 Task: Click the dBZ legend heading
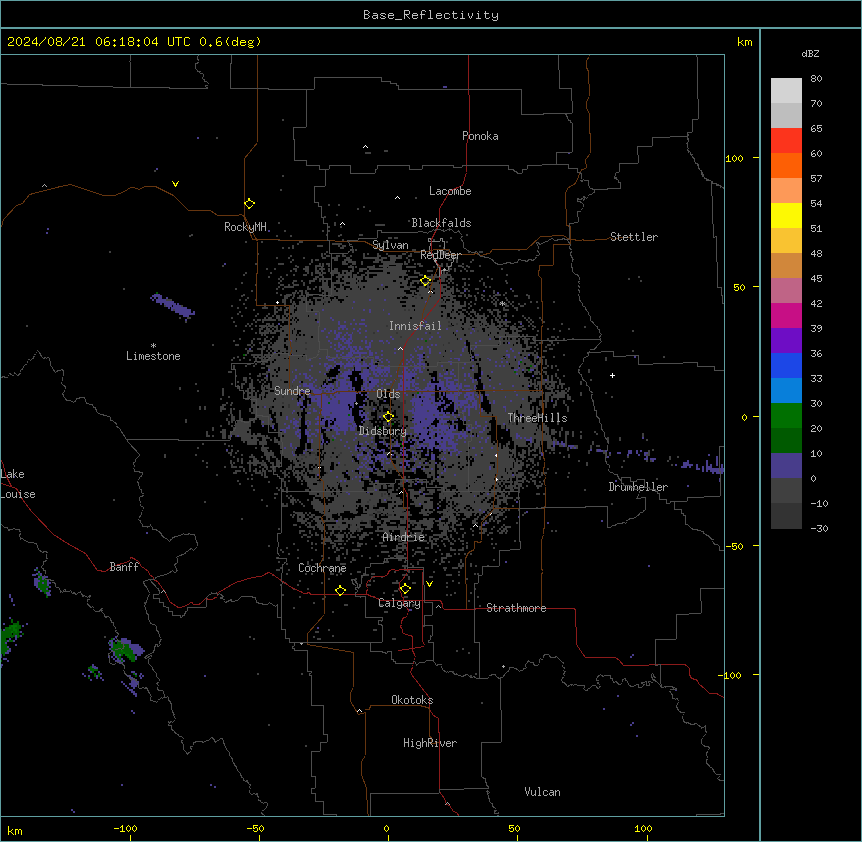coord(810,54)
